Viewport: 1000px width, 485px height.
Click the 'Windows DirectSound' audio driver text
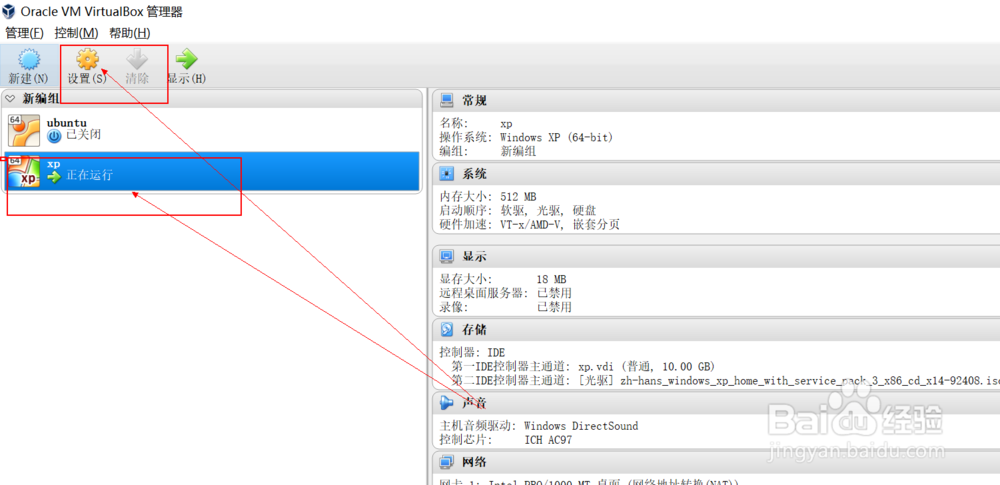coord(581,426)
